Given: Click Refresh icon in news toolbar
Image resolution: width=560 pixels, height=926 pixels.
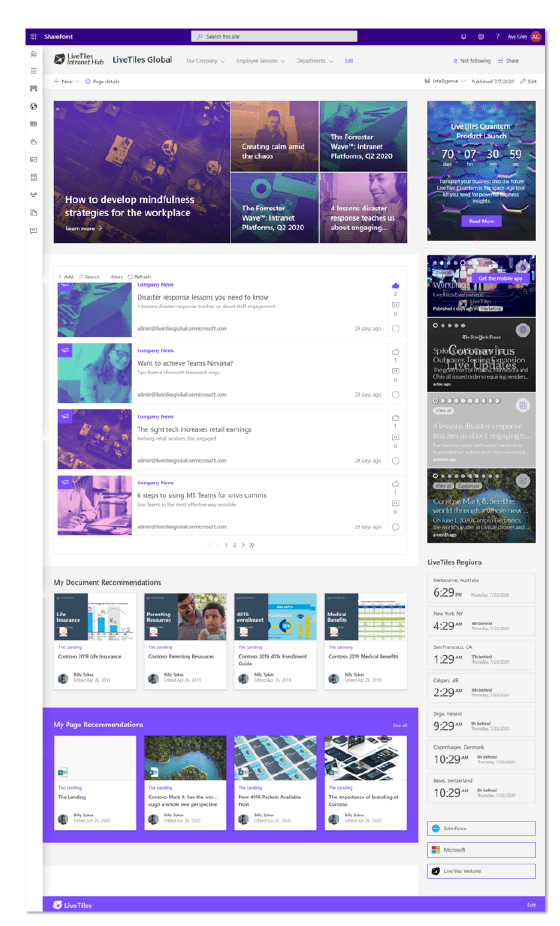Looking at the screenshot, I should coord(130,277).
